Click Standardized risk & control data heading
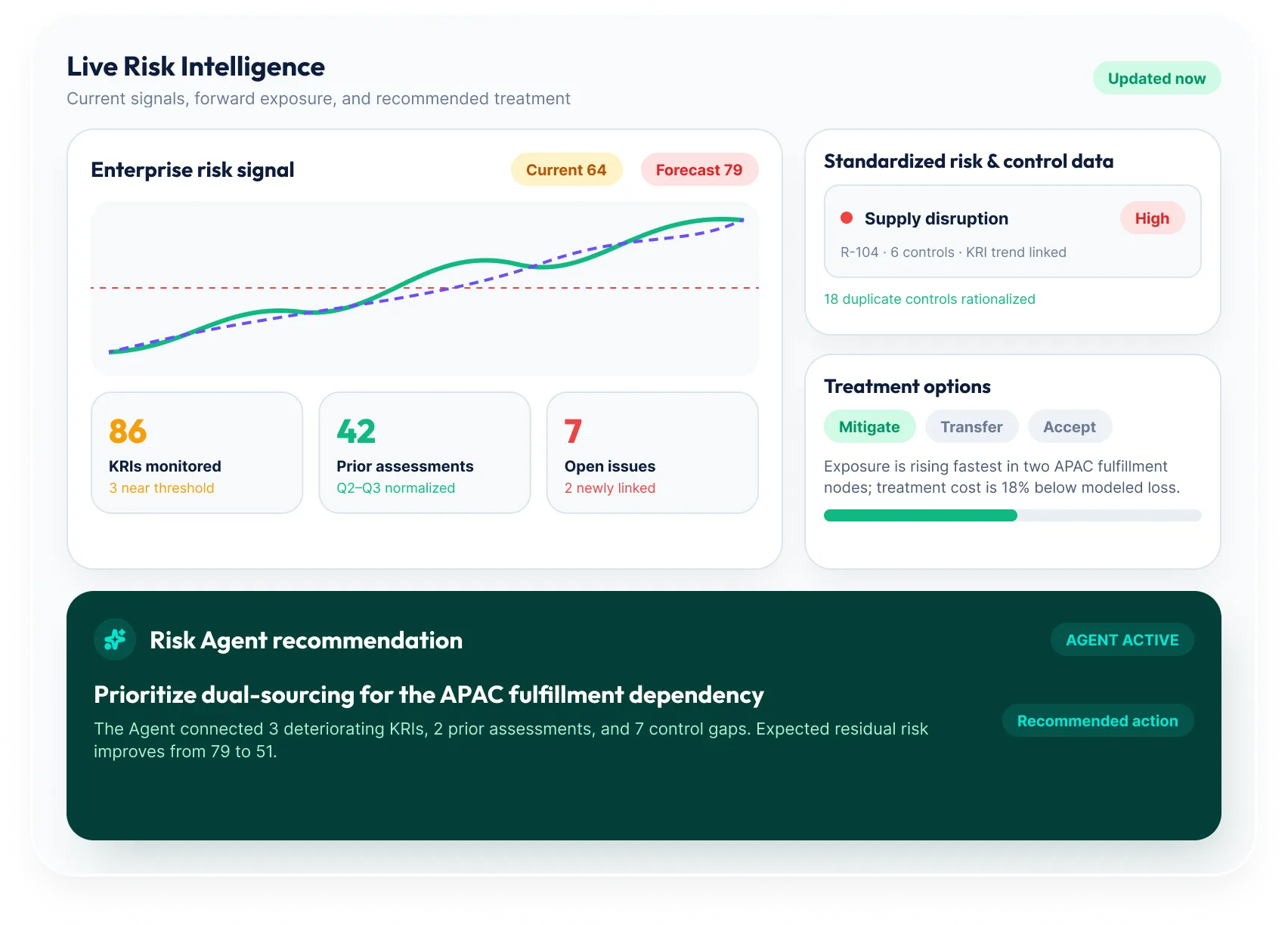 point(968,161)
